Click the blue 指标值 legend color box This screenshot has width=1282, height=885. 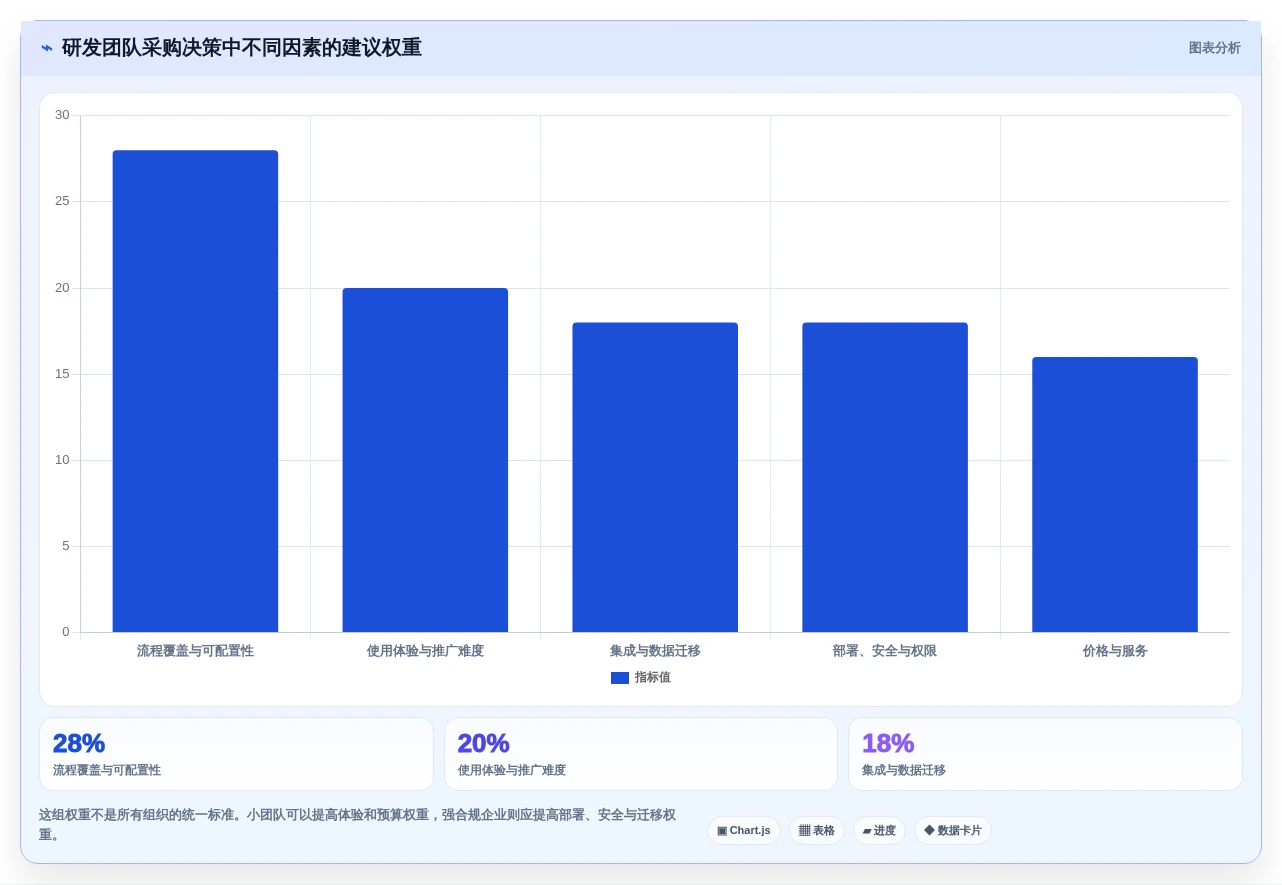coord(620,678)
